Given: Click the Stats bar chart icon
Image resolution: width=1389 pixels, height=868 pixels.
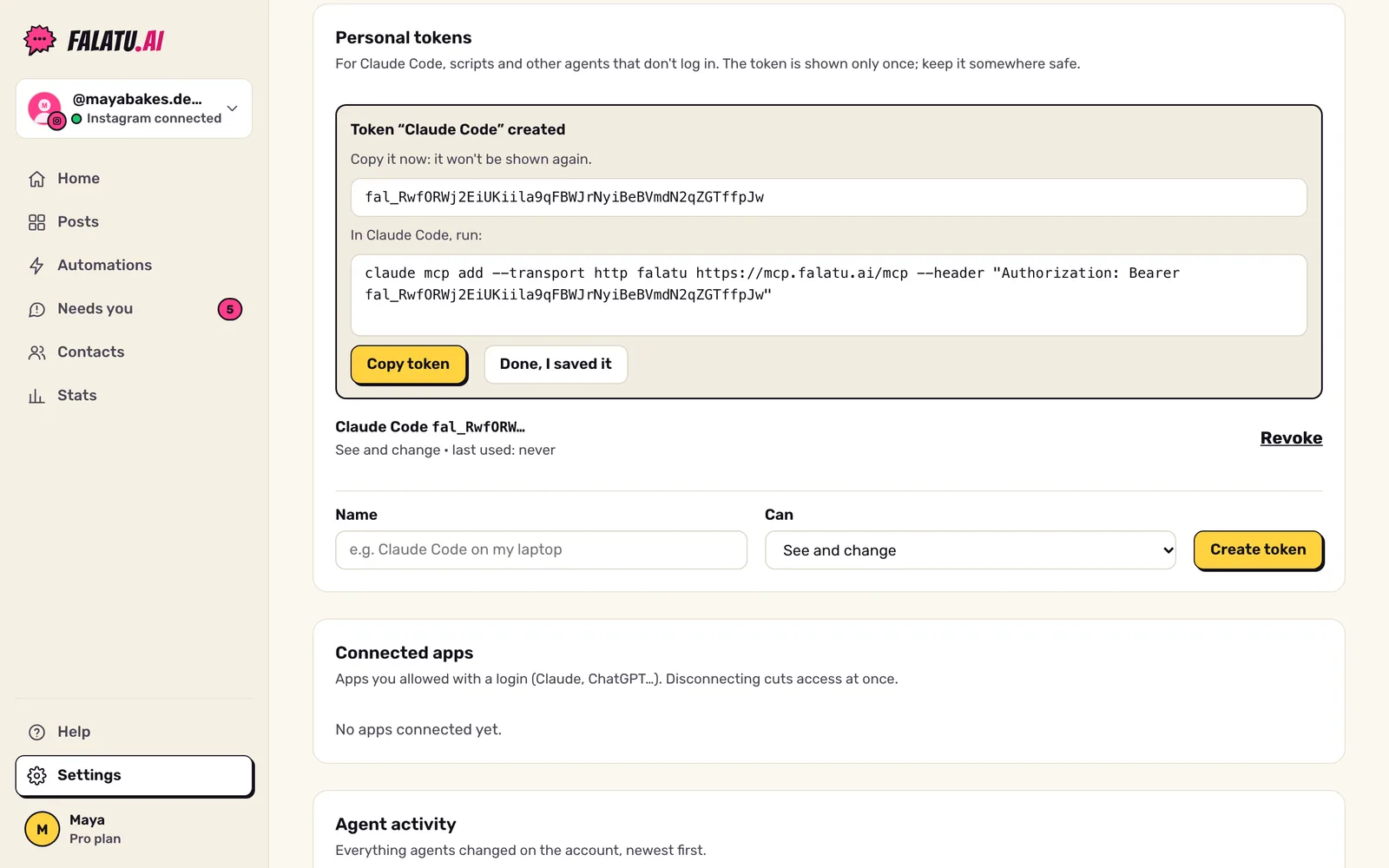Looking at the screenshot, I should [36, 396].
